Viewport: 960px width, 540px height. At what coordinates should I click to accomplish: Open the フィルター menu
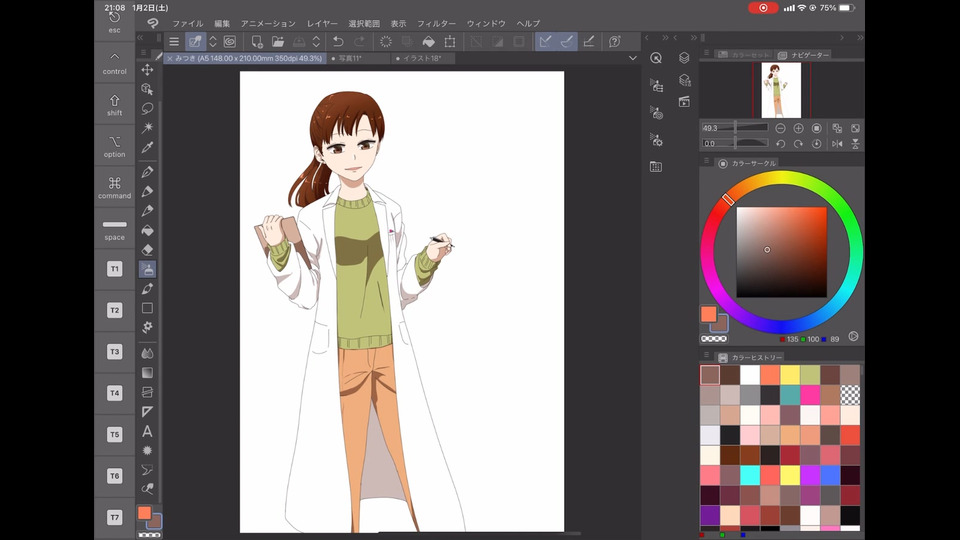tap(436, 23)
